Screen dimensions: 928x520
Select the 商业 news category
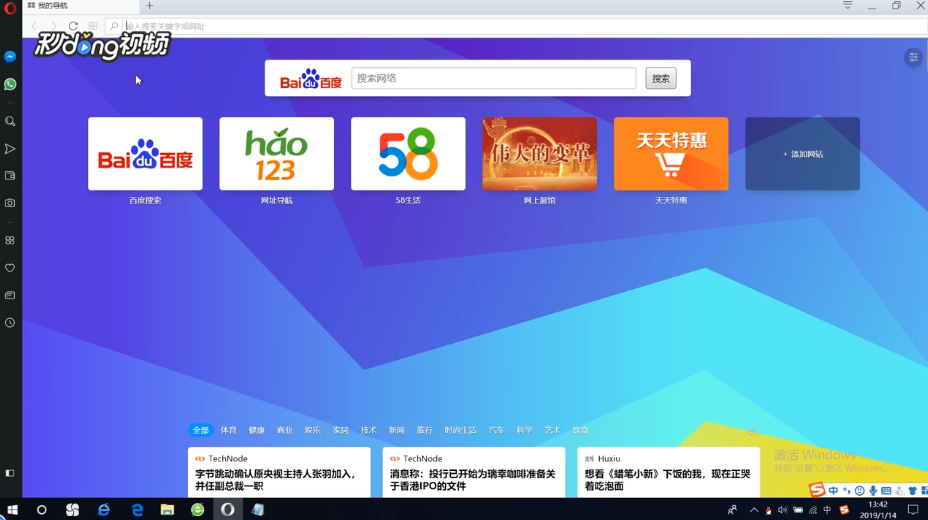click(x=285, y=430)
